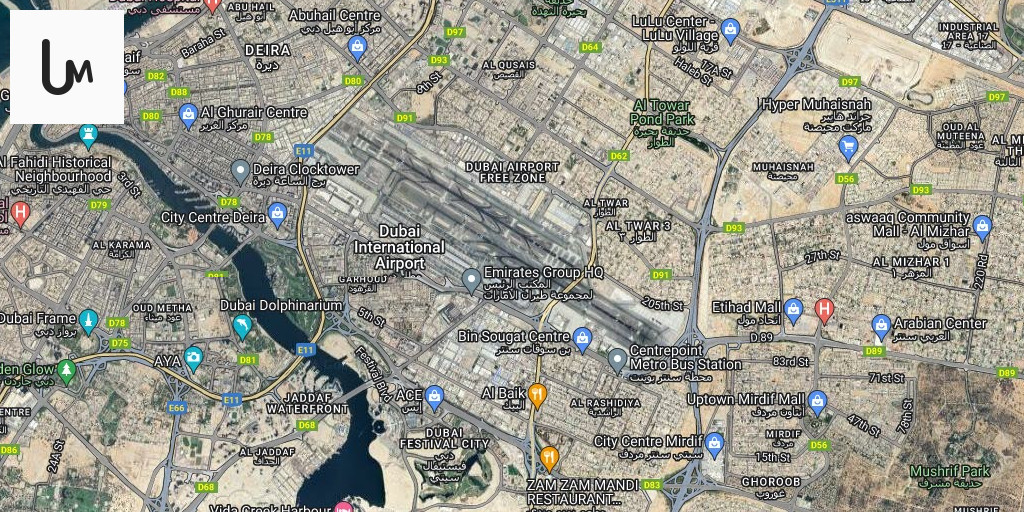Screen dimensions: 1024x512
Task: Click the Emirates Group HQ location pin
Action: tap(471, 281)
